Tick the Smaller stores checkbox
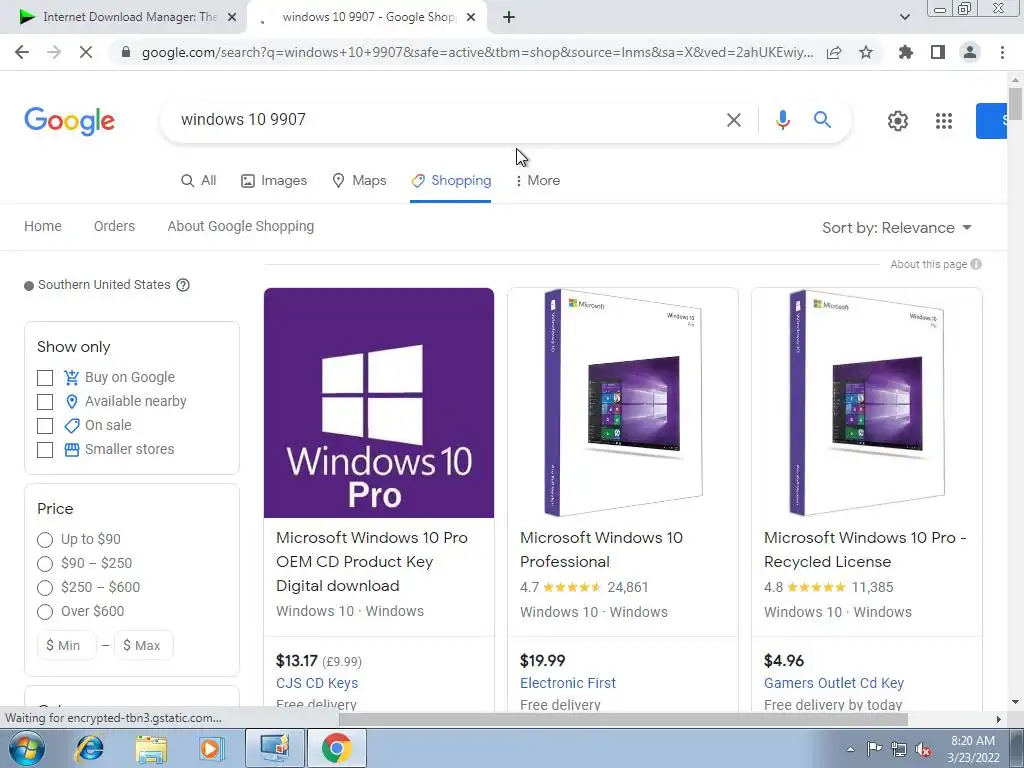Screen dimensions: 1024x768 pos(45,450)
